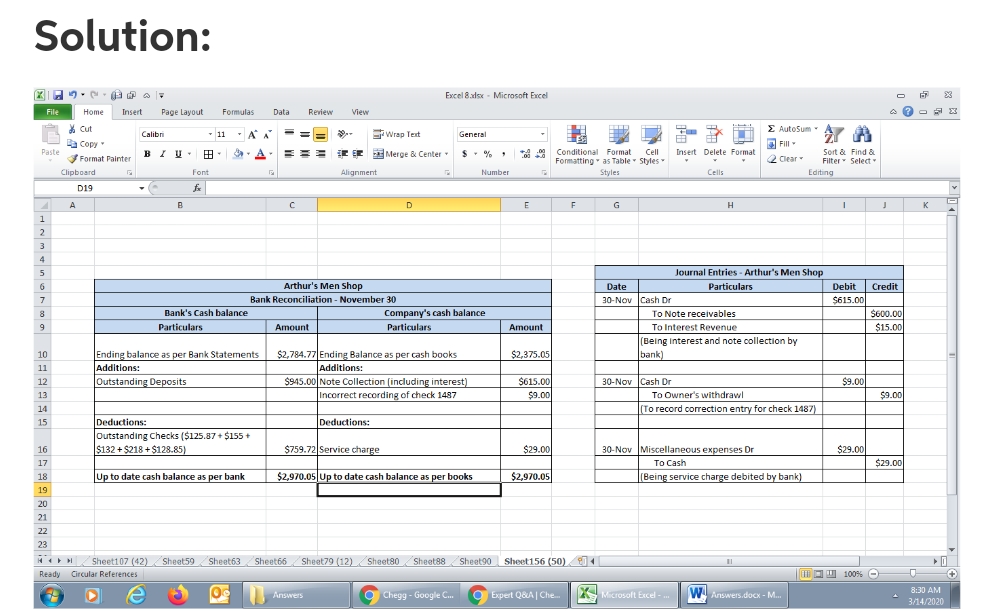This screenshot has height=611, width=985.
Task: Click the Cut scissors icon
Action: [71, 129]
